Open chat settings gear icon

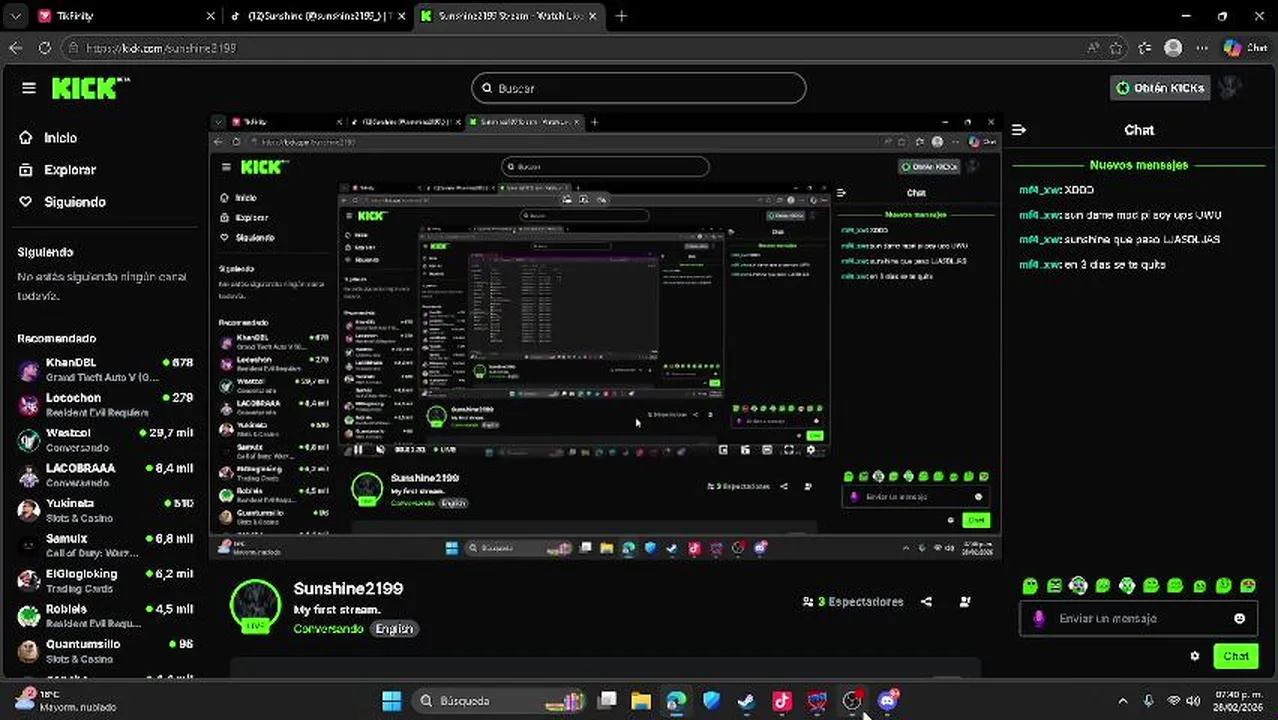click(1194, 657)
